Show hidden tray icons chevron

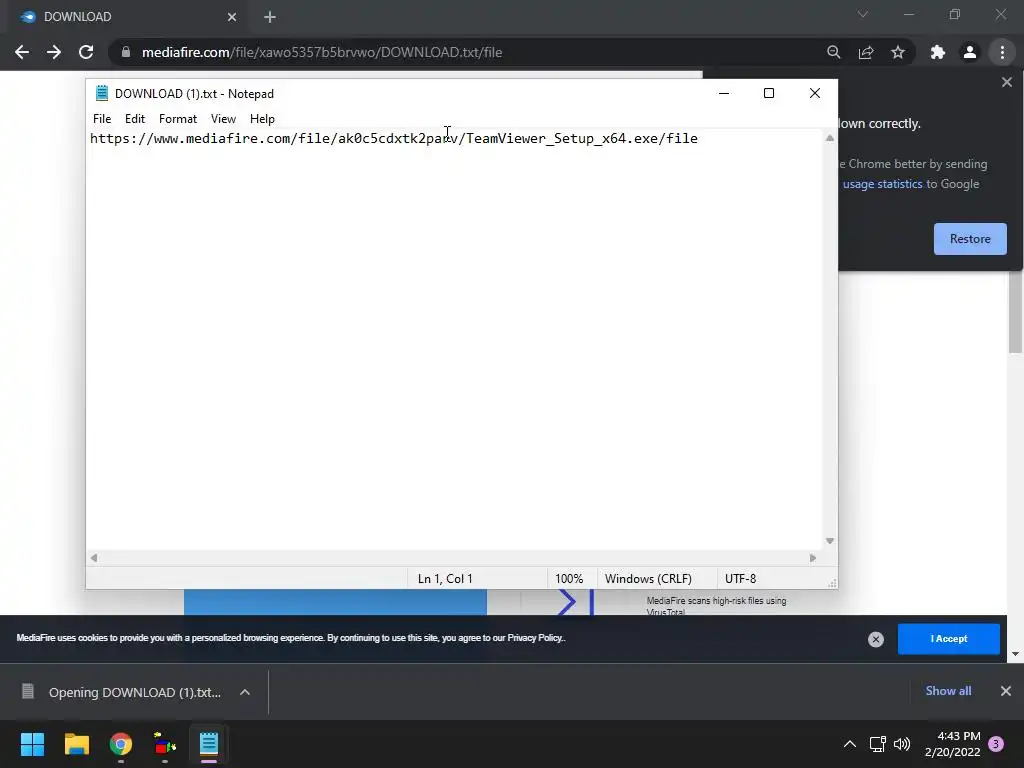[850, 744]
